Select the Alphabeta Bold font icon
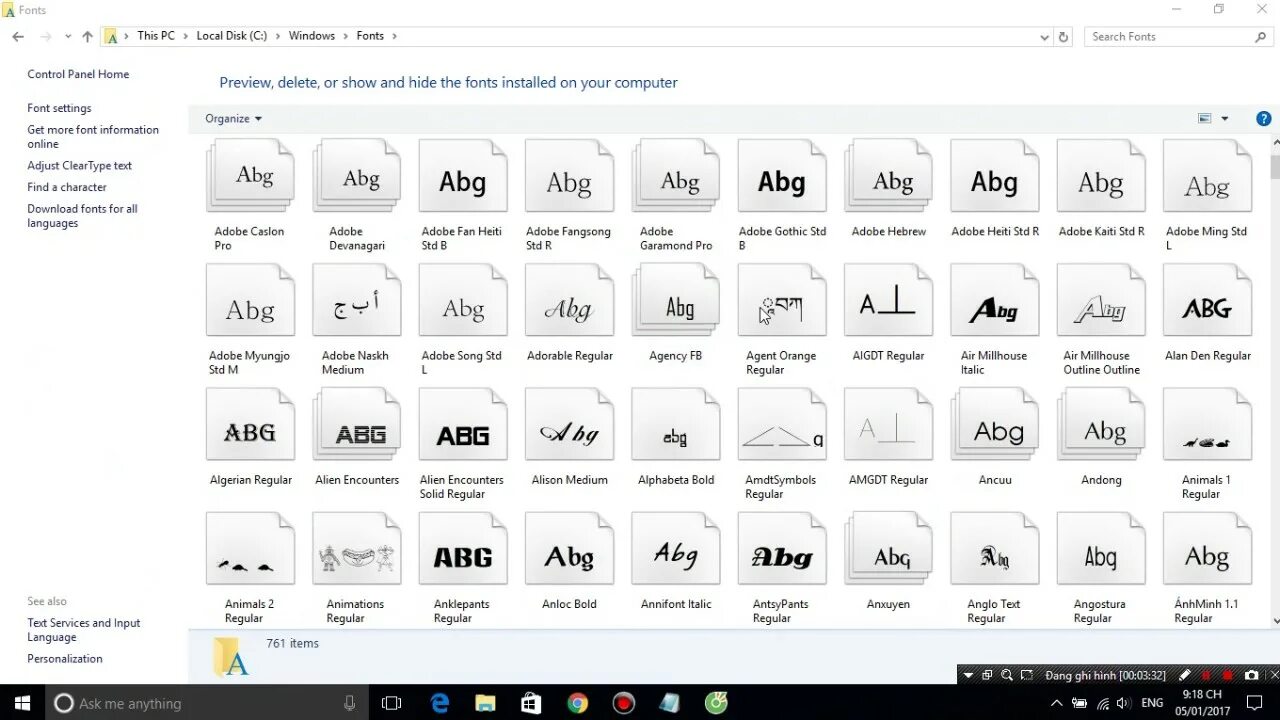The image size is (1280, 720). (675, 424)
